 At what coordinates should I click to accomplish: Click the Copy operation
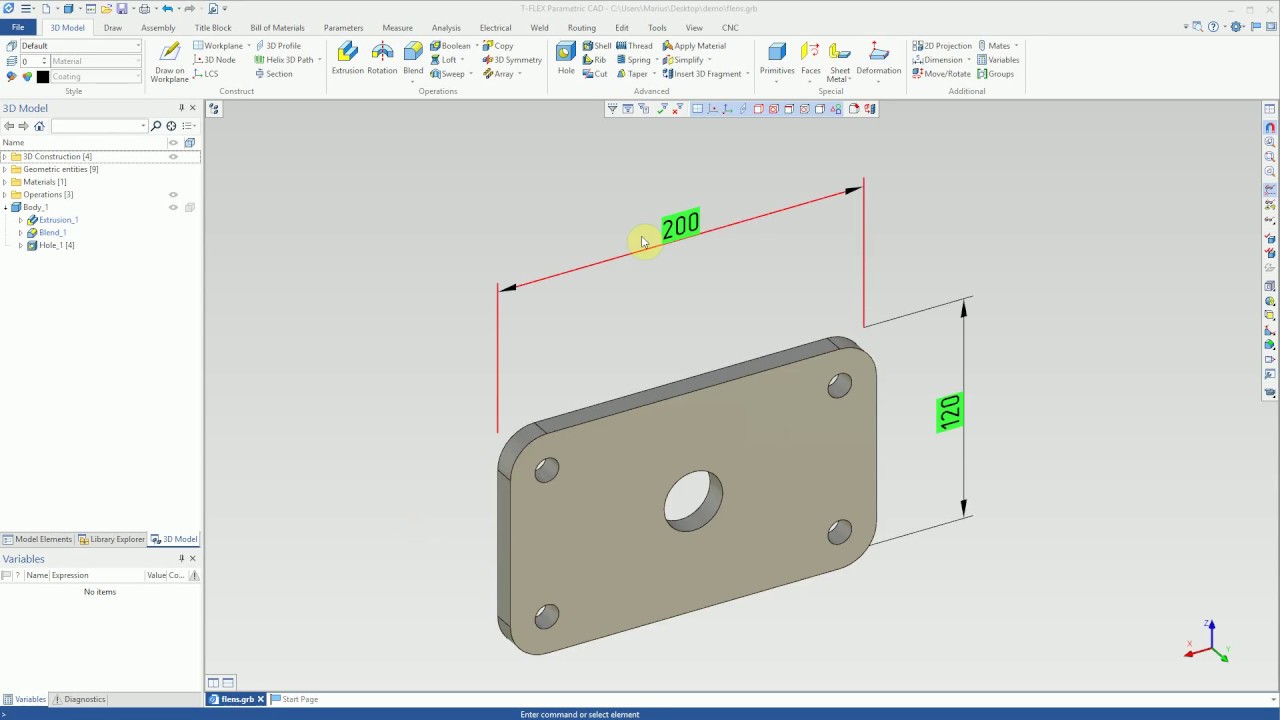tap(498, 46)
